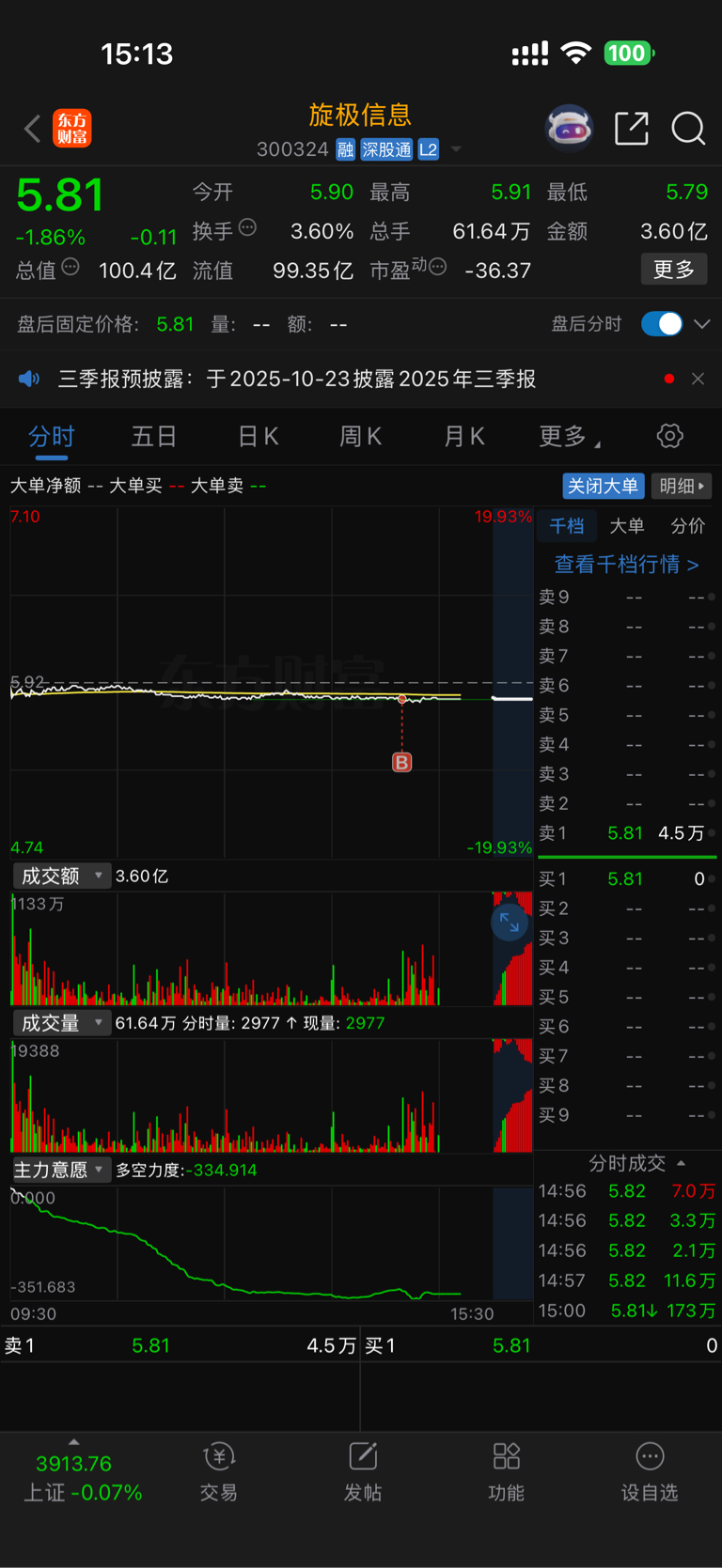Expand the after-hours chevron
Image resolution: width=722 pixels, height=1568 pixels.
tap(701, 324)
